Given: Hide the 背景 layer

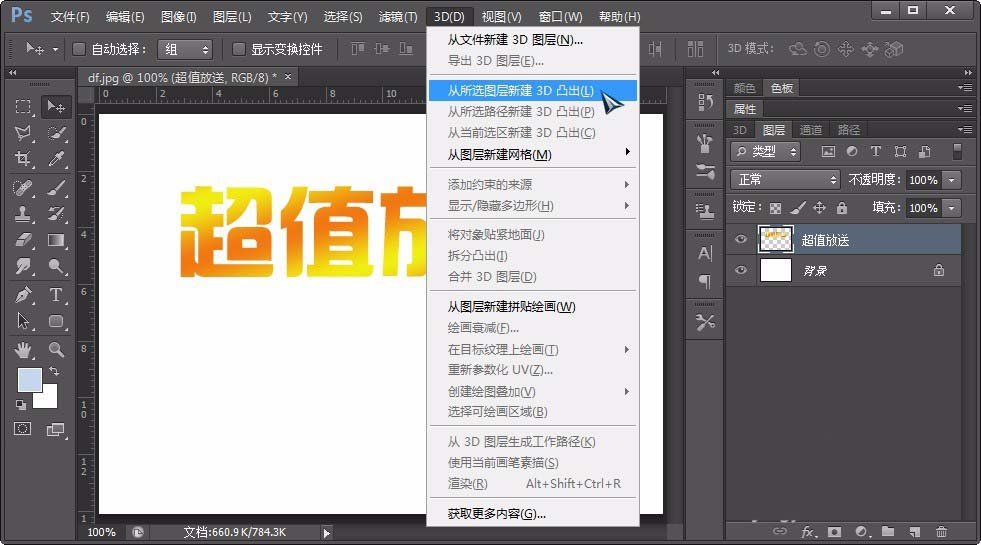Looking at the screenshot, I should click(741, 270).
